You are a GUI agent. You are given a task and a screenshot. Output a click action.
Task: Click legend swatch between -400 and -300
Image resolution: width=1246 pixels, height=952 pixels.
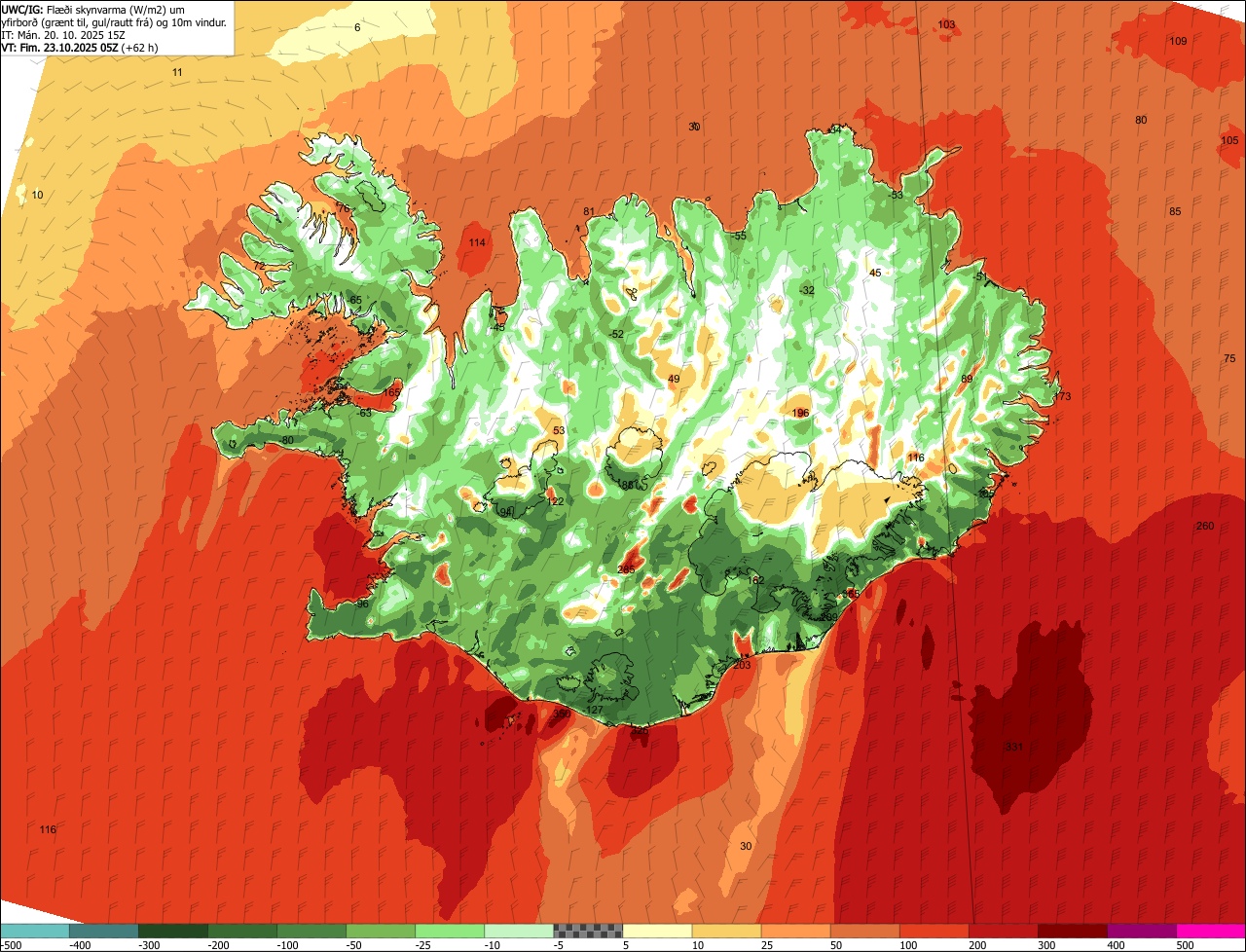(104, 931)
